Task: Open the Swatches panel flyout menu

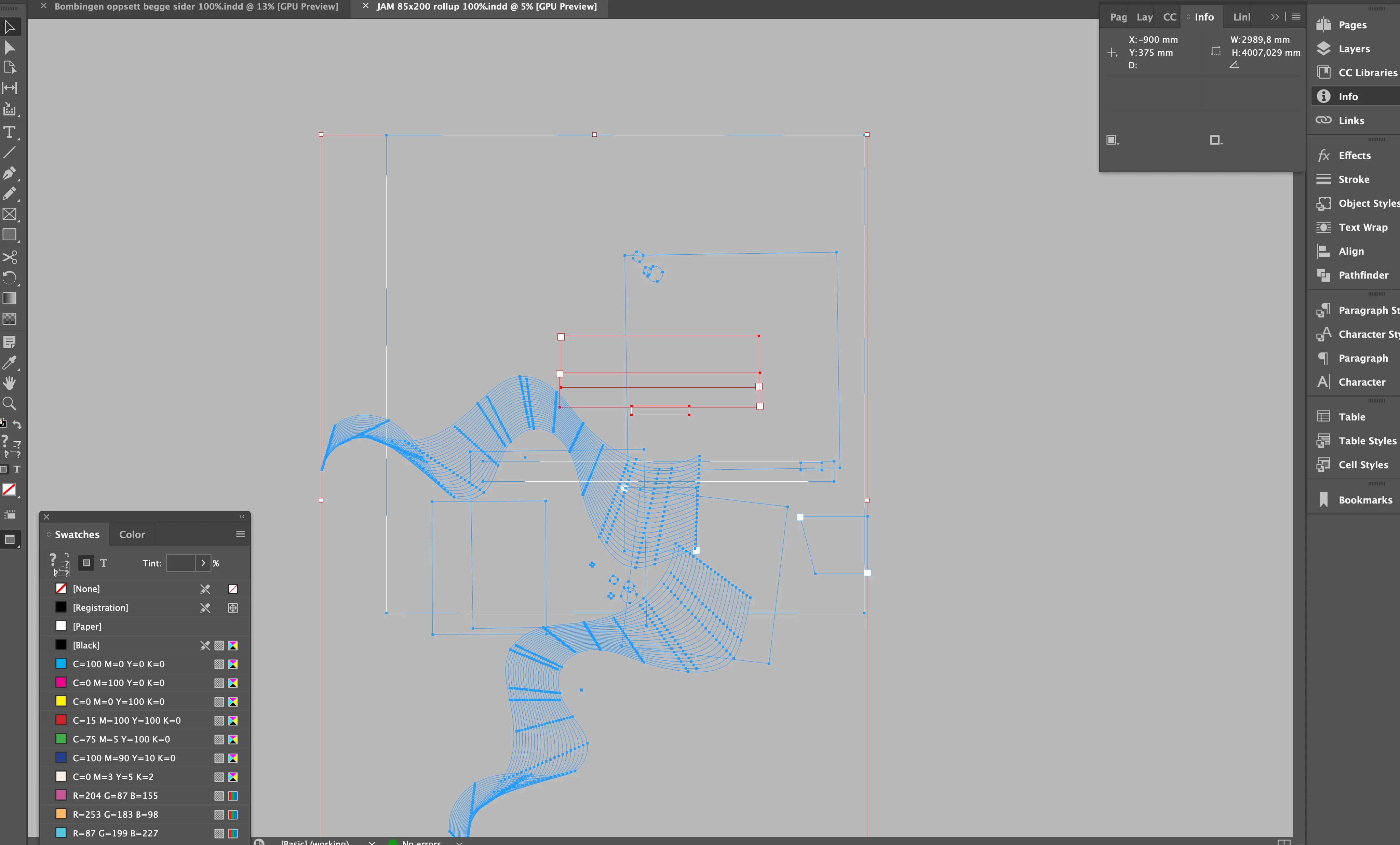Action: pyautogui.click(x=240, y=534)
